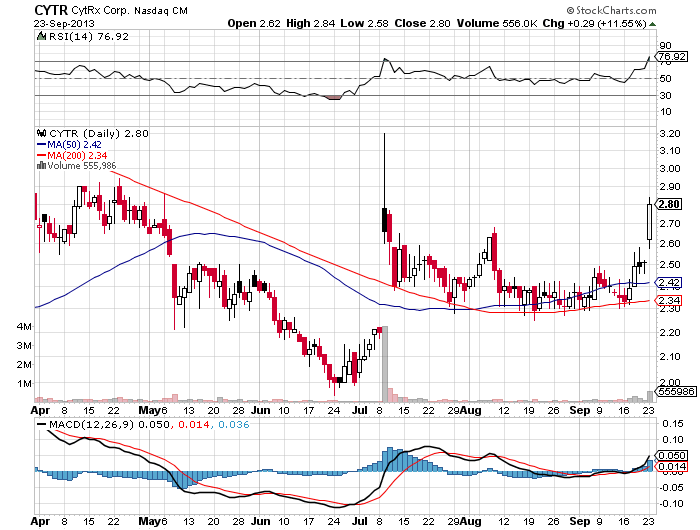Viewport: 700px width, 530px height.
Task: Click the High 2.84 value in the header
Action: [310, 23]
